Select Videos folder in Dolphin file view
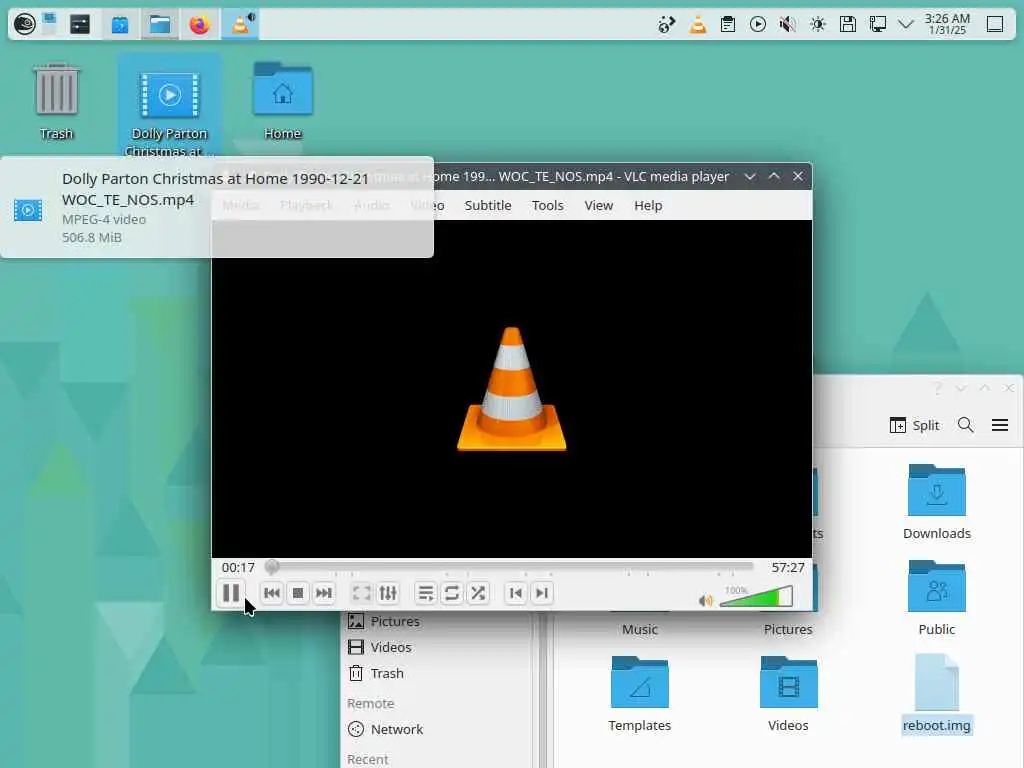This screenshot has height=768, width=1024. pyautogui.click(x=788, y=694)
